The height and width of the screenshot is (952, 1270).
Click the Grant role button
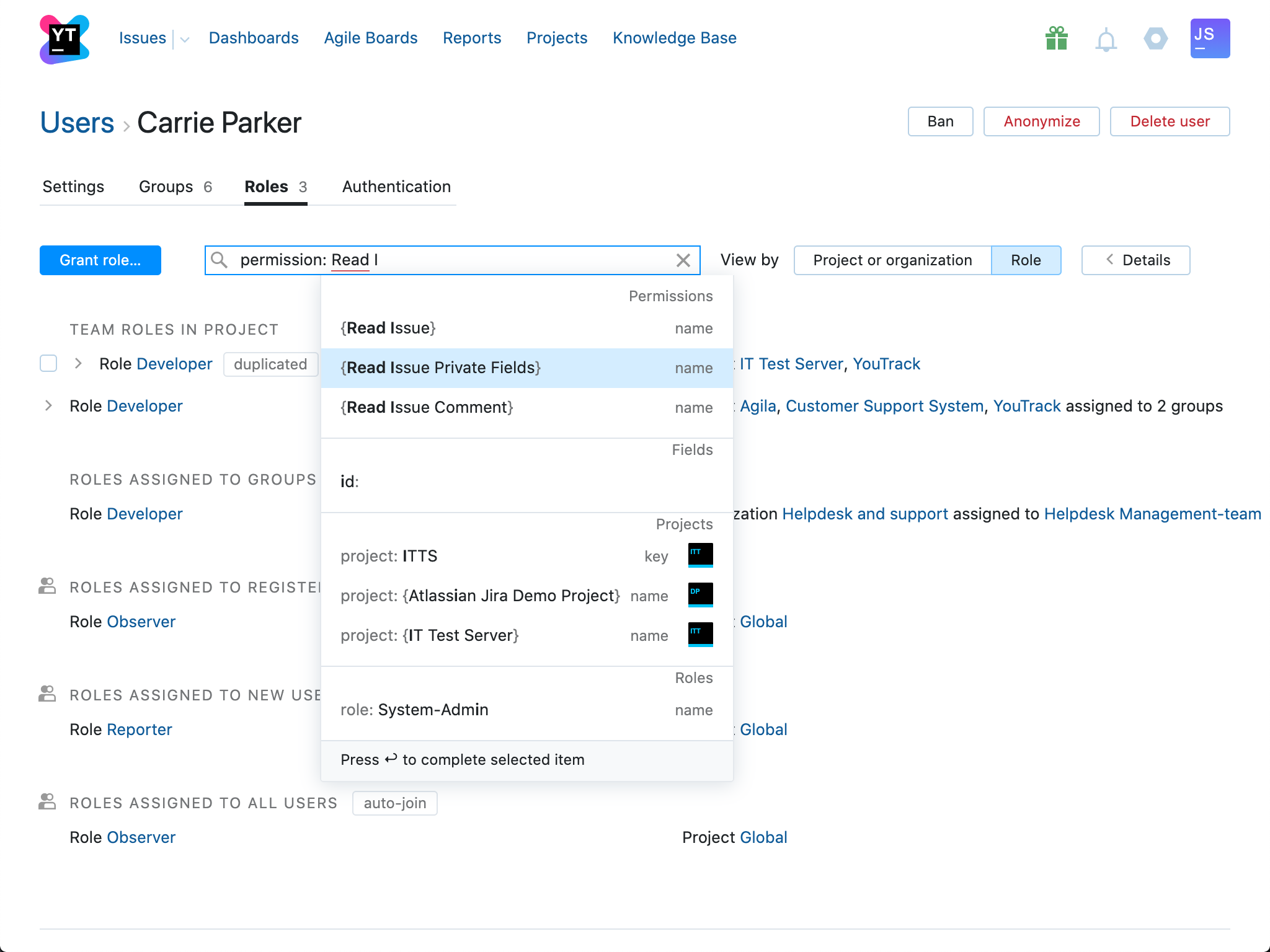coord(100,260)
